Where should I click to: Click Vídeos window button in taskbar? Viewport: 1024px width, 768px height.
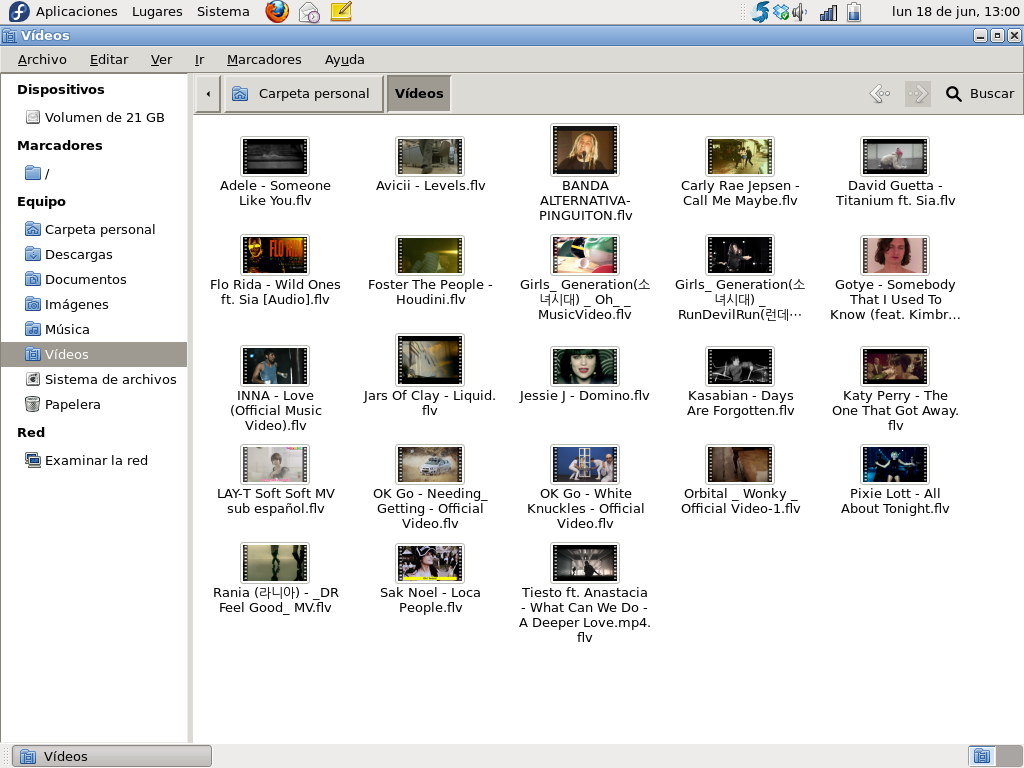tap(112, 756)
